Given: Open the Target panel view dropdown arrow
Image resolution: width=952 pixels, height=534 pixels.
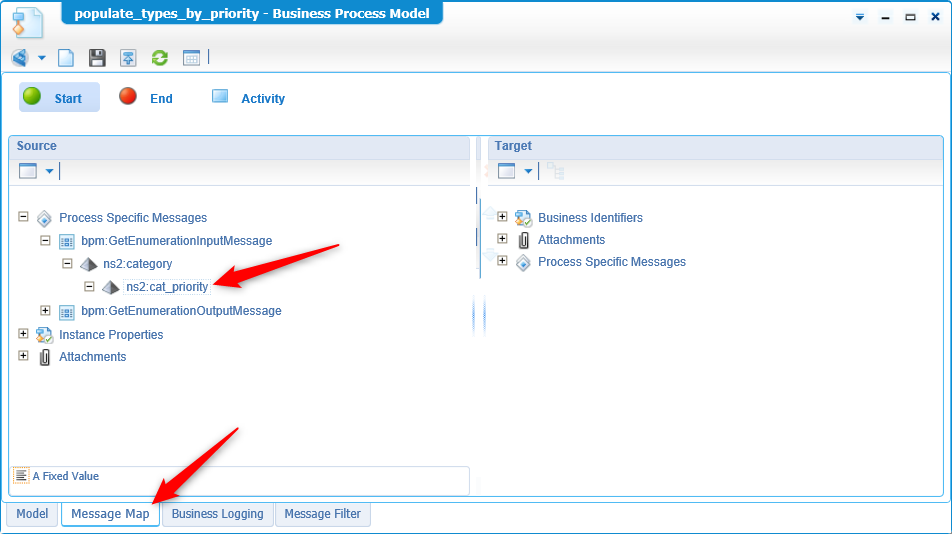Looking at the screenshot, I should coord(528,171).
